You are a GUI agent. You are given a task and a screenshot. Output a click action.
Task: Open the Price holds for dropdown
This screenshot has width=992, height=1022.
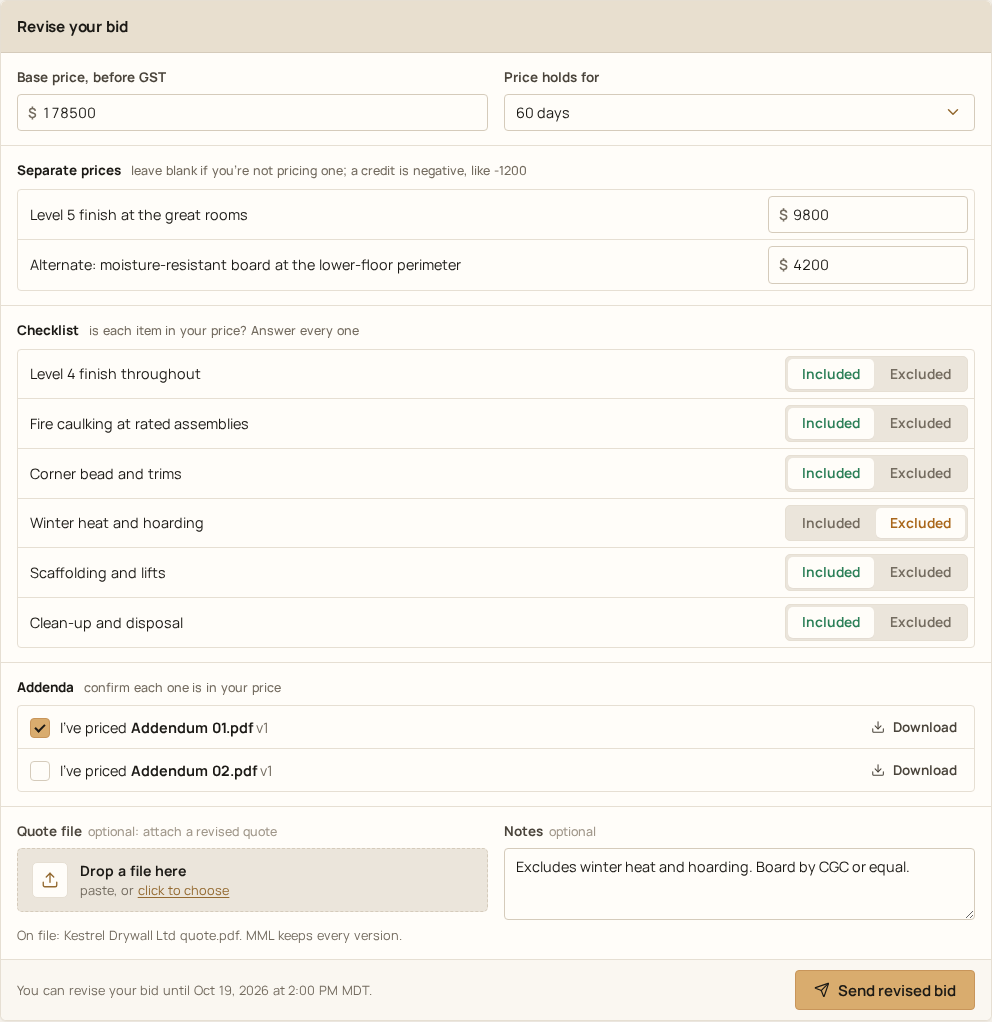click(x=739, y=113)
